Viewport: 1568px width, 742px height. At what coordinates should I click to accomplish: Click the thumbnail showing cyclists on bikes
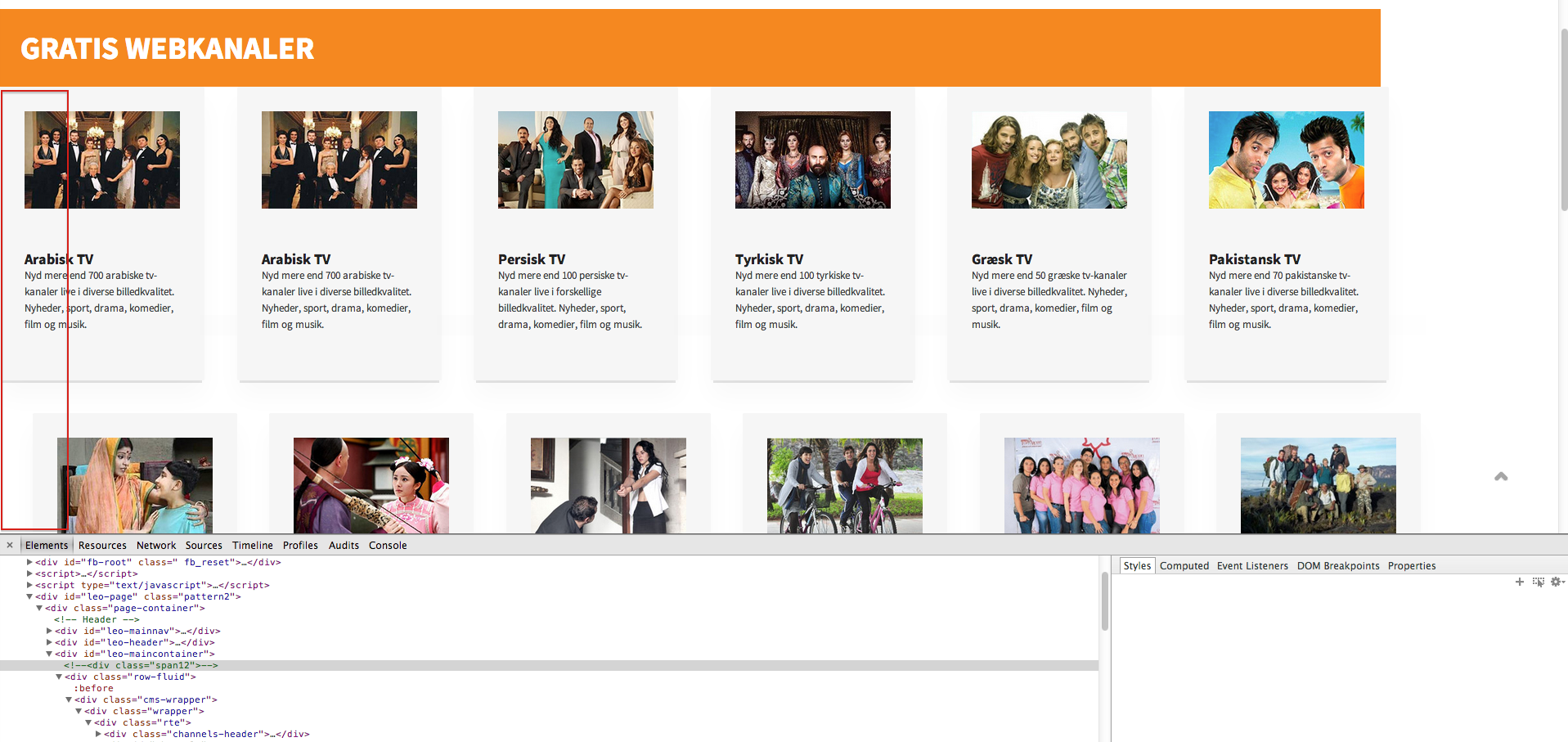click(x=845, y=485)
